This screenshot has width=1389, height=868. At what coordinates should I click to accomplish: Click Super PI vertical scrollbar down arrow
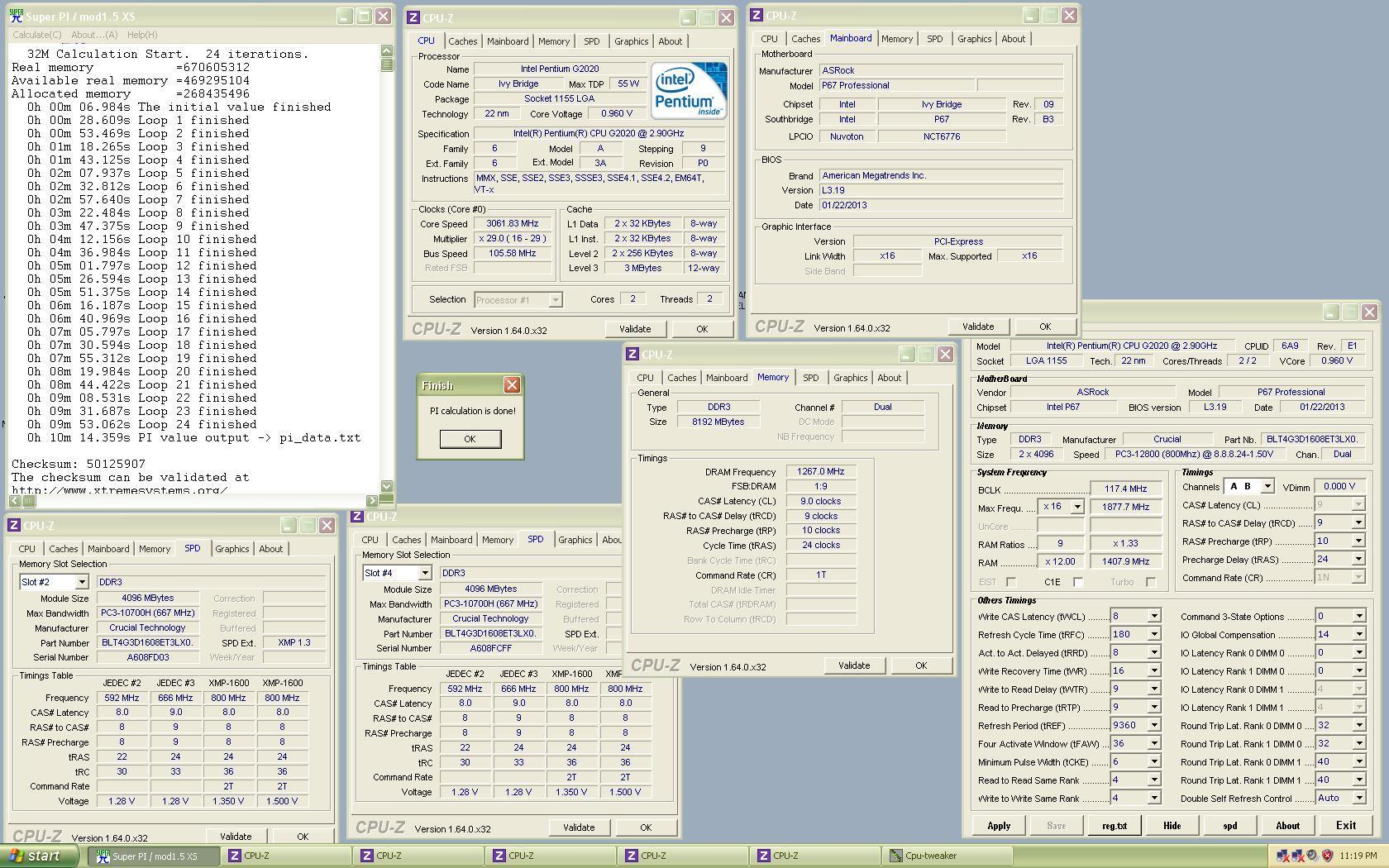click(x=387, y=486)
